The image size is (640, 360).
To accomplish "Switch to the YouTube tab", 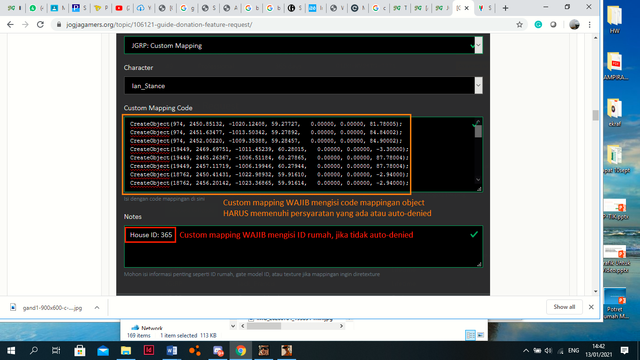I will 119,8.
